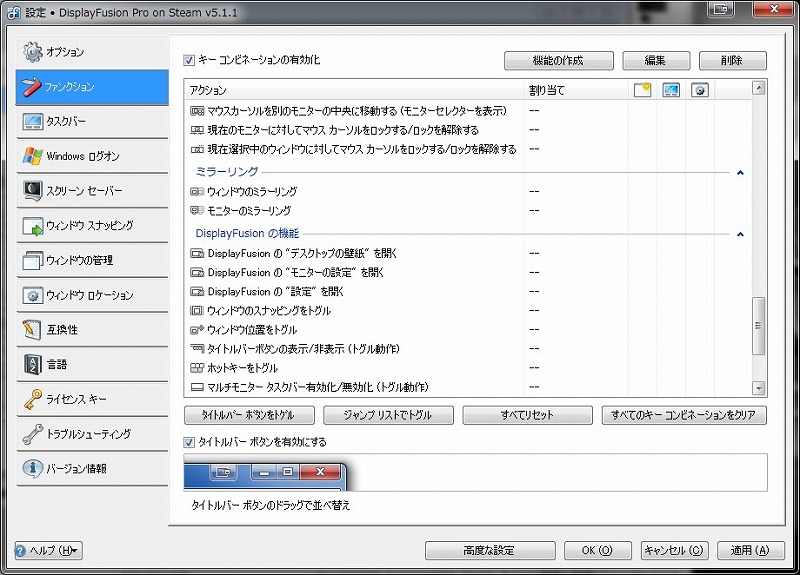
Task: Click the info icon for バージョン情報
Action: [33, 468]
